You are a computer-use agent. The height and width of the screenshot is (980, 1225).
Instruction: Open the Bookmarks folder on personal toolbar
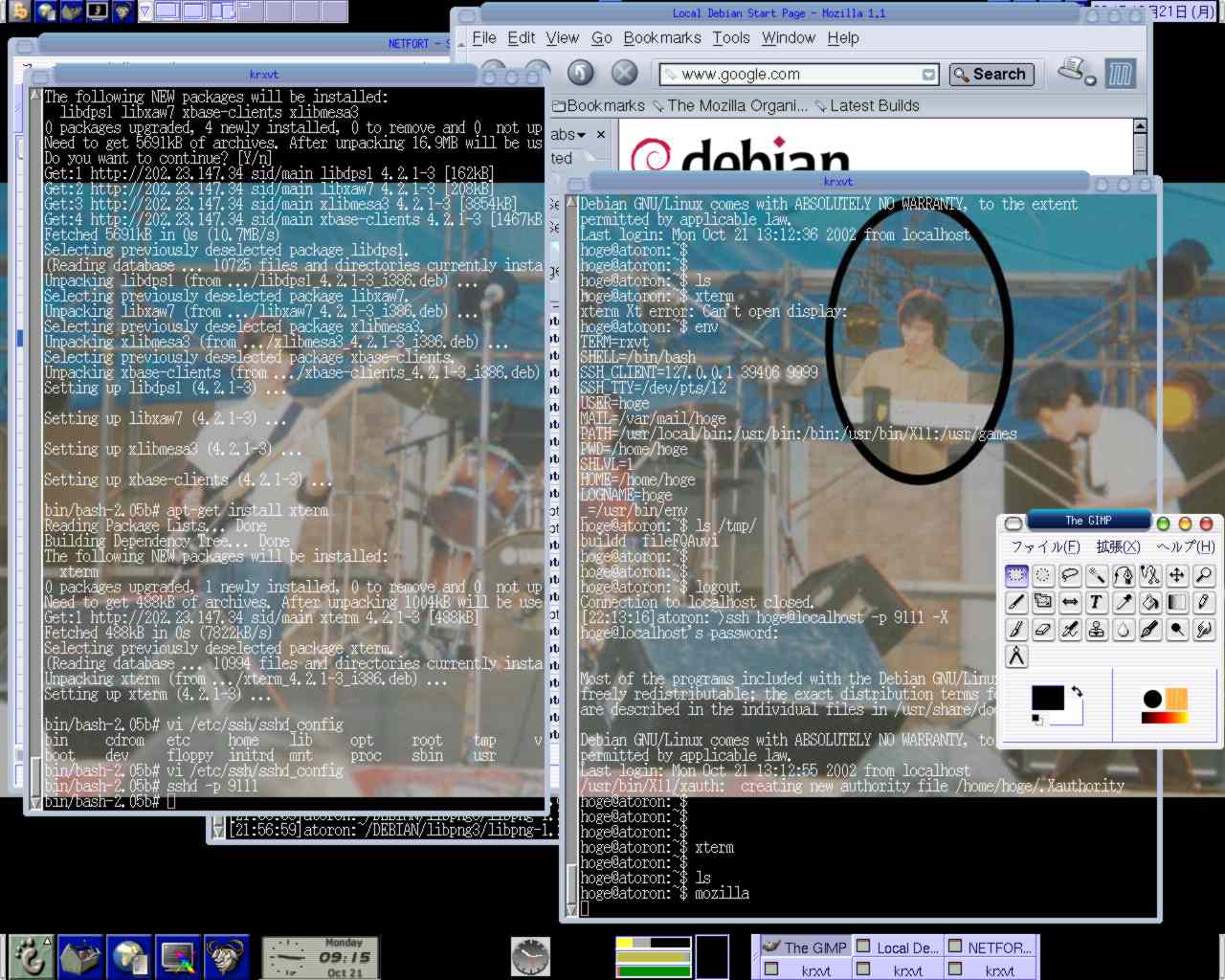coord(599,105)
